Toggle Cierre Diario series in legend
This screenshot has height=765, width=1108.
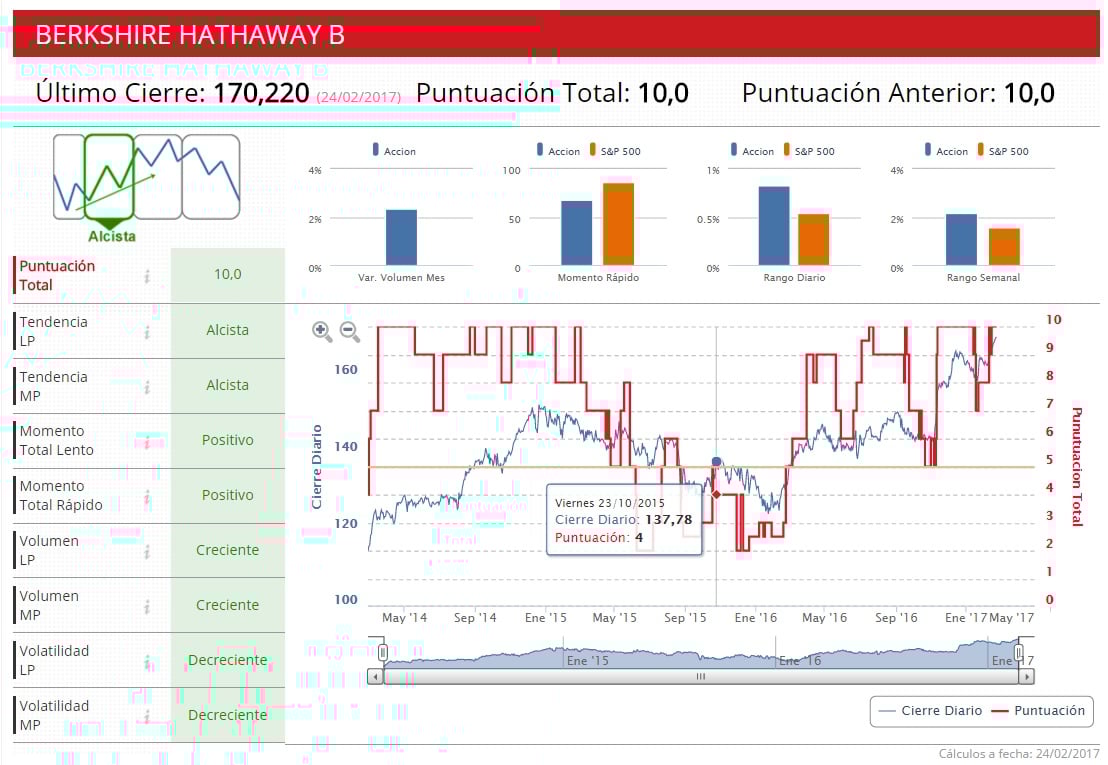tap(930, 711)
